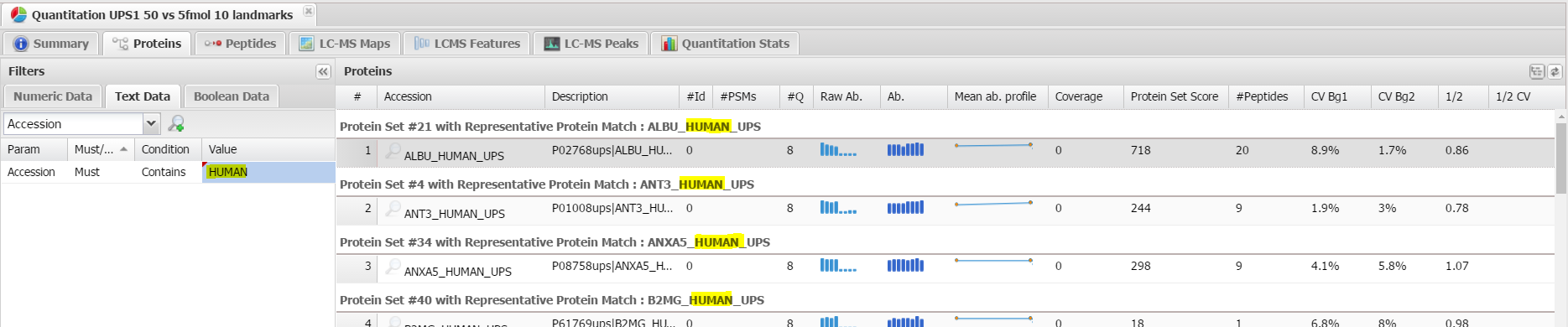This screenshot has height=327, width=1568.
Task: Sort by CV Bg2 column header
Action: click(x=1404, y=96)
